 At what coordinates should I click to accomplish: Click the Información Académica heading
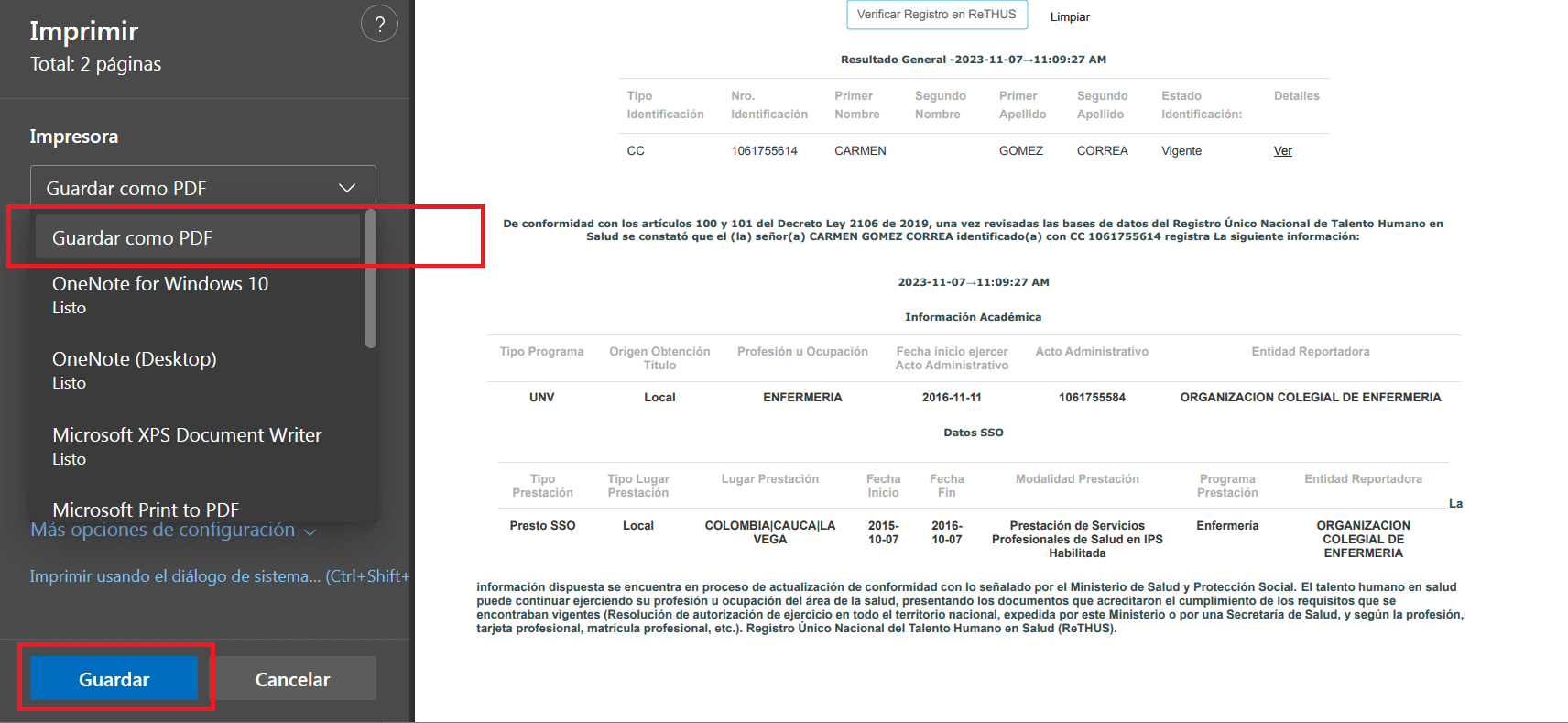click(x=973, y=317)
